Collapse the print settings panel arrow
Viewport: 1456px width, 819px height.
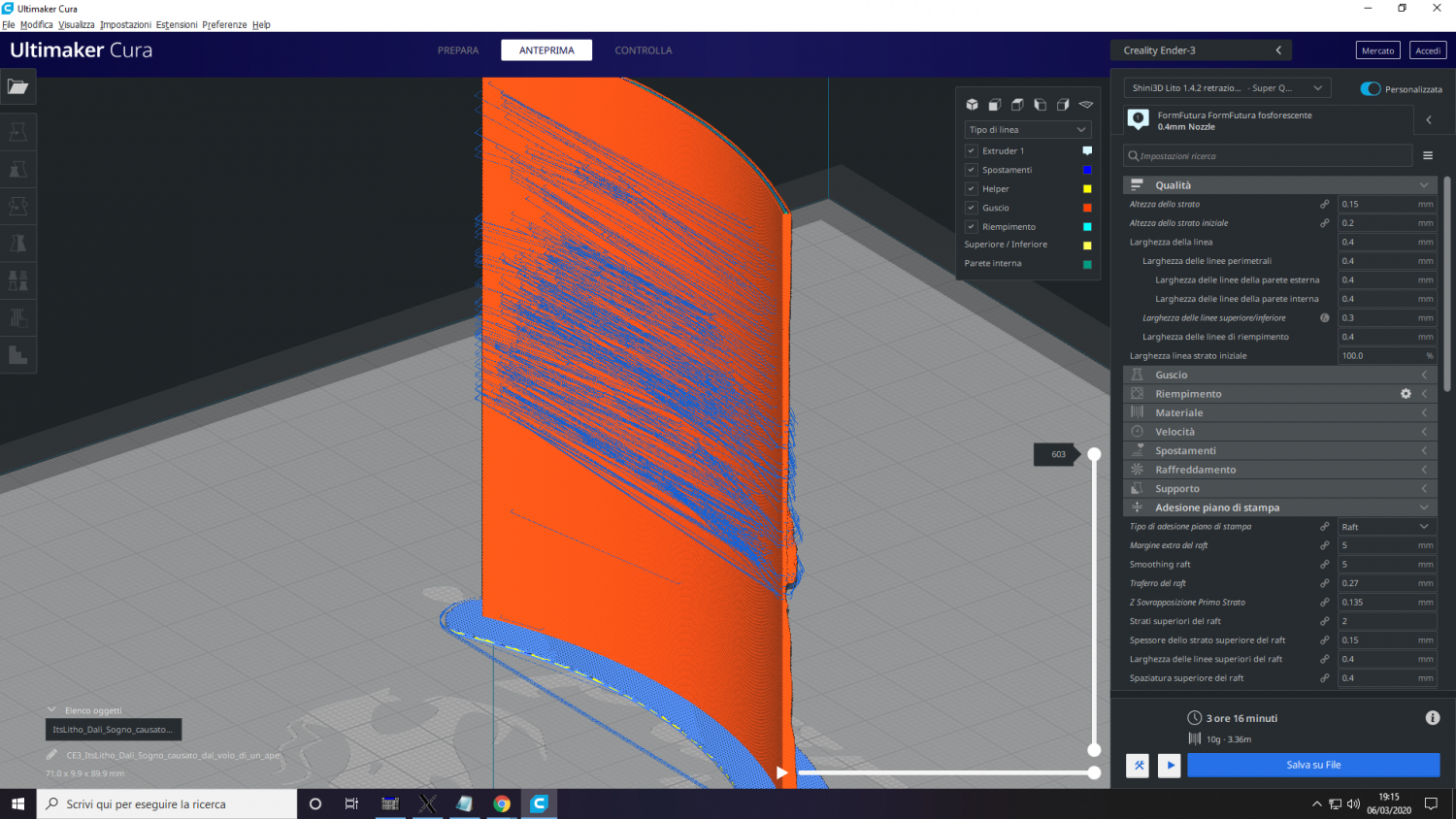click(x=1429, y=119)
